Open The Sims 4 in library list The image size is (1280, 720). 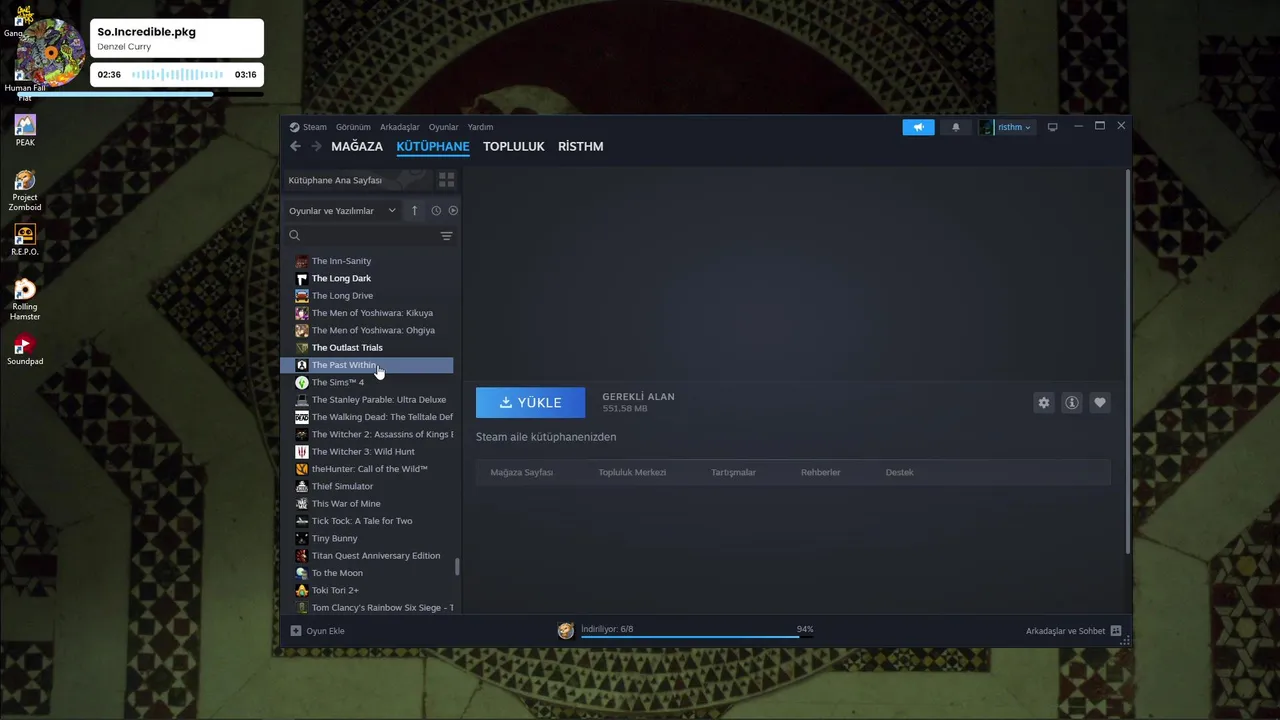point(367,382)
